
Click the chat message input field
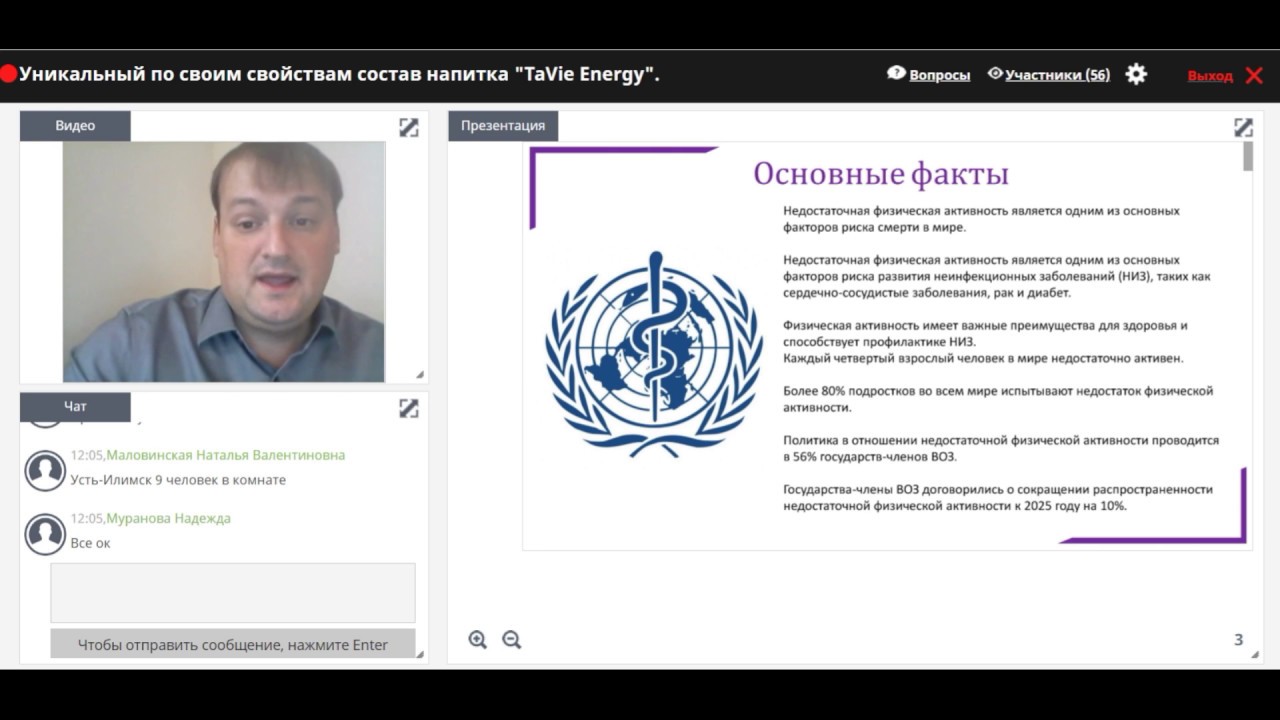point(233,593)
